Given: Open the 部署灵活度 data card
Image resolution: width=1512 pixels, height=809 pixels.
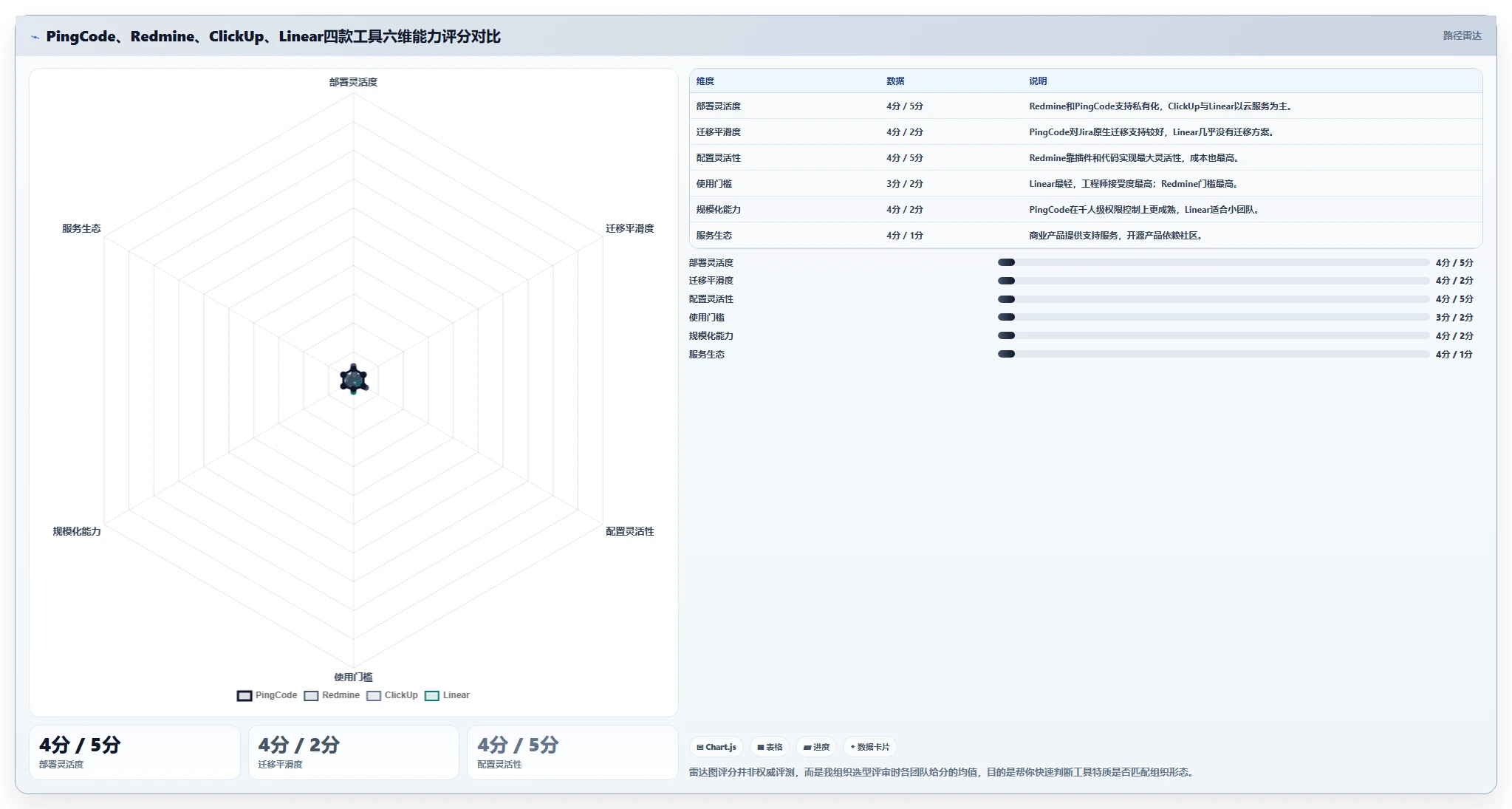Looking at the screenshot, I should tap(134, 752).
